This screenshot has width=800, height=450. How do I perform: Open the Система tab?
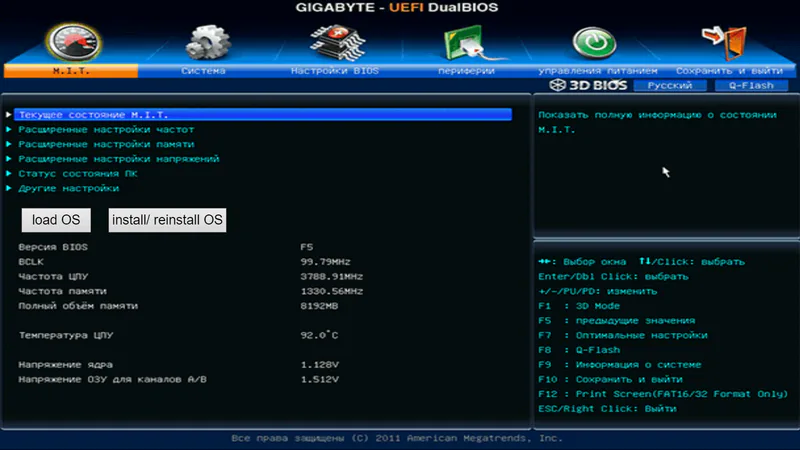[x=203, y=71]
